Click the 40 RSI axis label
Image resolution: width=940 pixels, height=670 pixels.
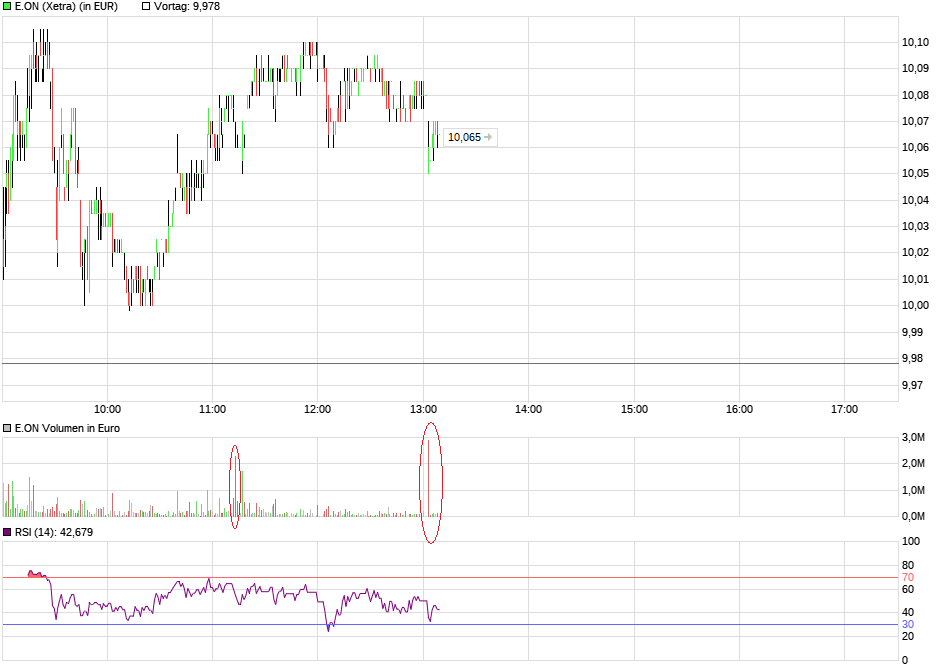pos(908,612)
